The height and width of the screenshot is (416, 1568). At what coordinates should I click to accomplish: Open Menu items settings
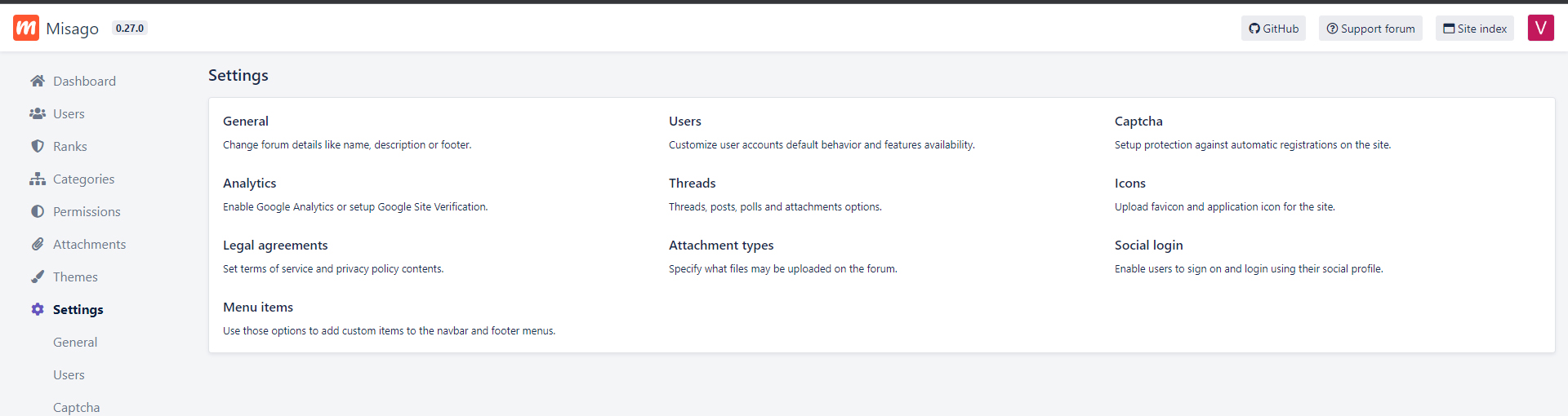click(258, 307)
